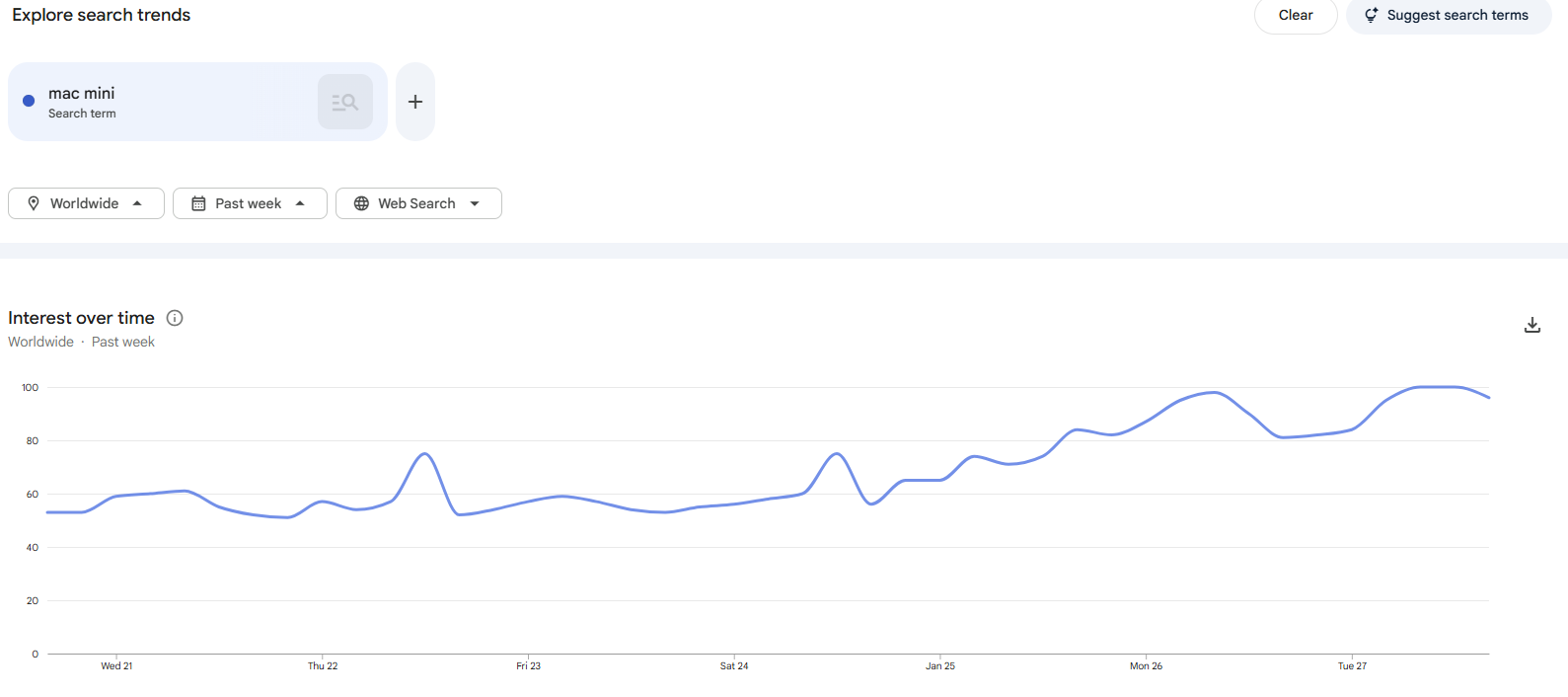Click the Clear button

click(1296, 15)
